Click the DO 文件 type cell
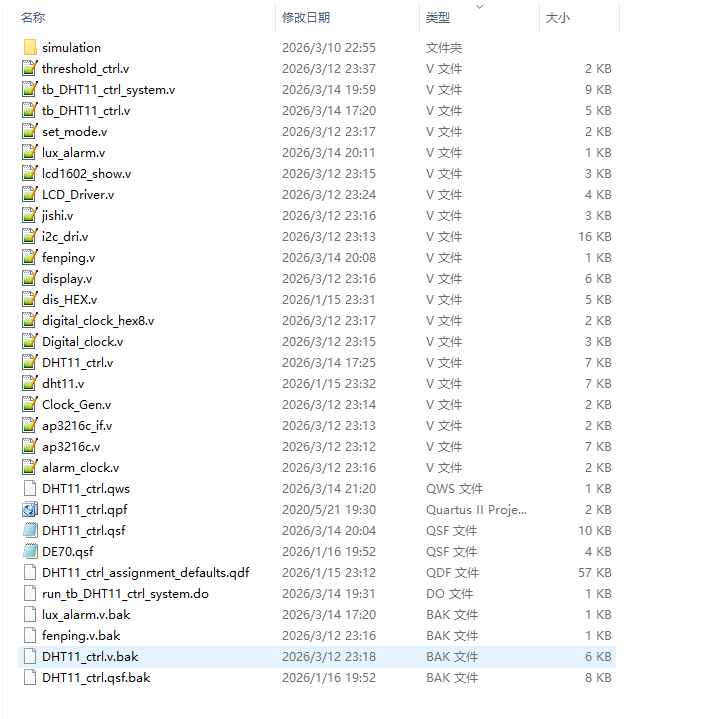Viewport: 707px width, 719px height. pyautogui.click(x=449, y=593)
